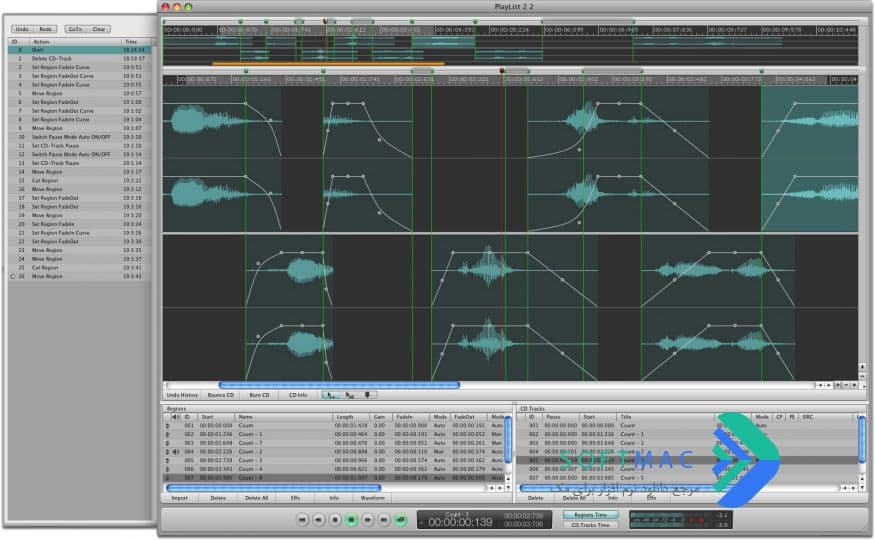Toggle the lock icon of region 005
The width and height of the screenshot is (875, 540).
[x=167, y=460]
